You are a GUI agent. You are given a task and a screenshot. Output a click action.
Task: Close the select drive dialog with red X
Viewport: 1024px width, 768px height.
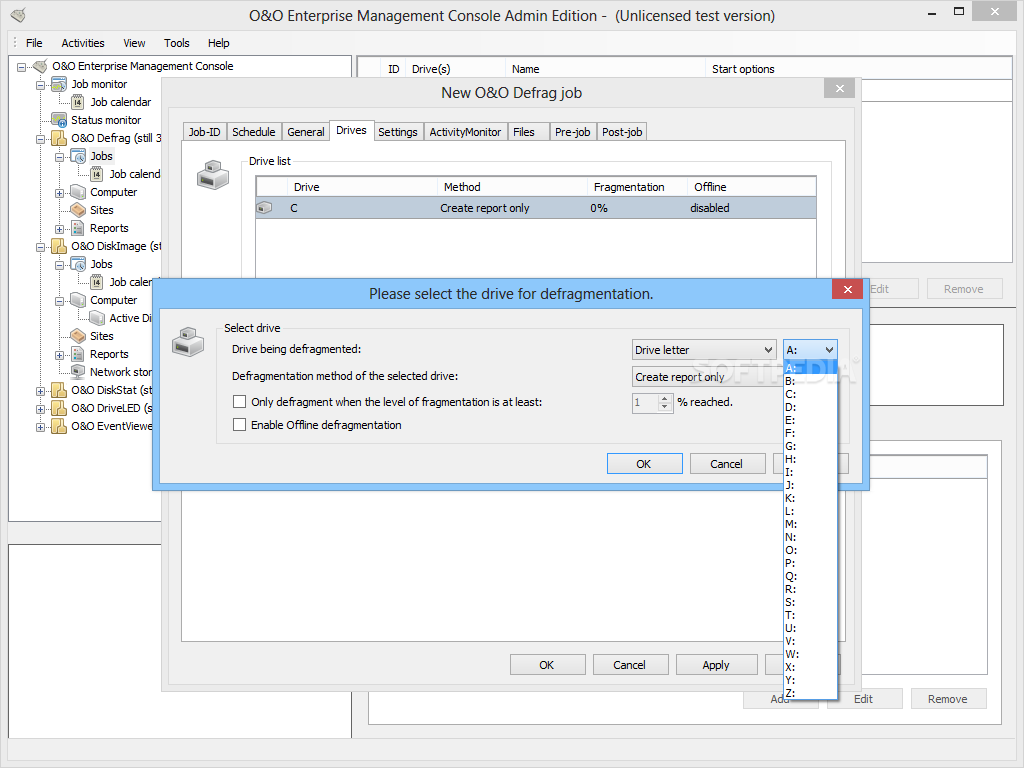pos(848,289)
